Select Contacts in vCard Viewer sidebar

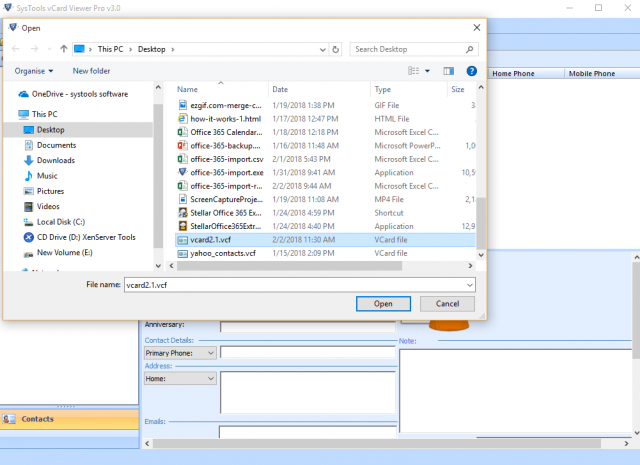click(x=69, y=419)
